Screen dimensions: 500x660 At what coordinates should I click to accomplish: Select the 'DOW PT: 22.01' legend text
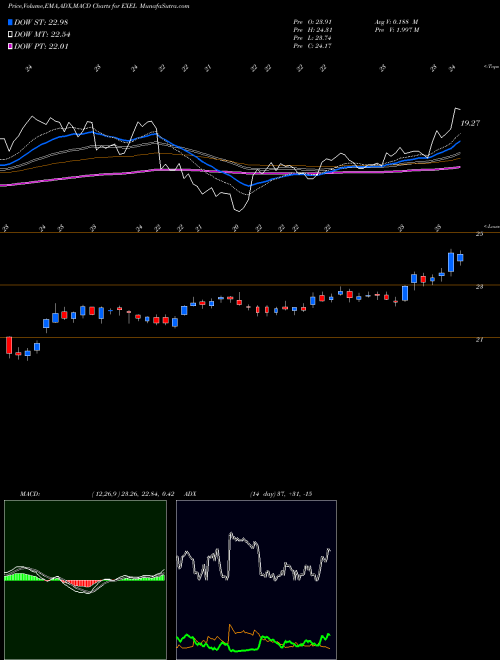pos(41,47)
